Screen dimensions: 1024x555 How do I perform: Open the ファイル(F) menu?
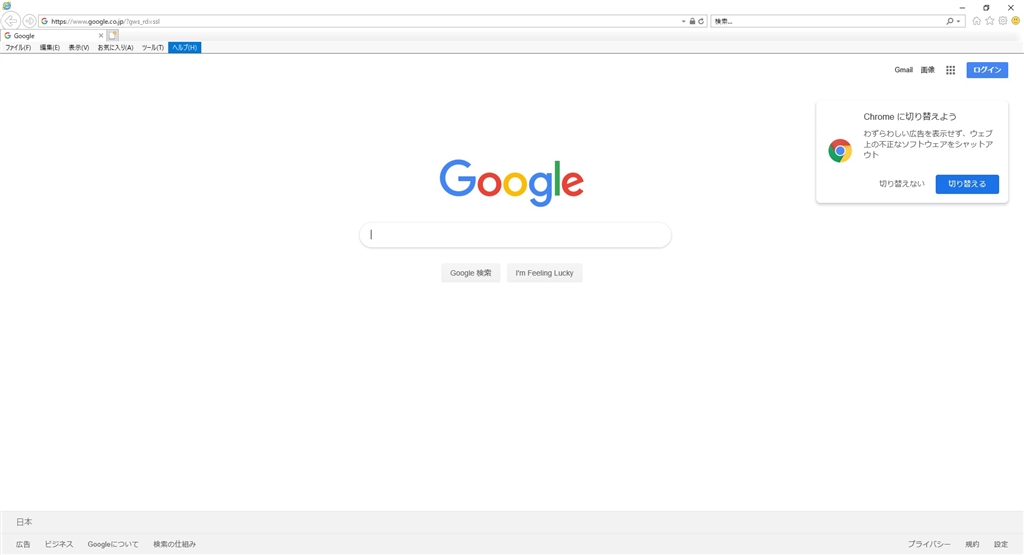(x=18, y=48)
